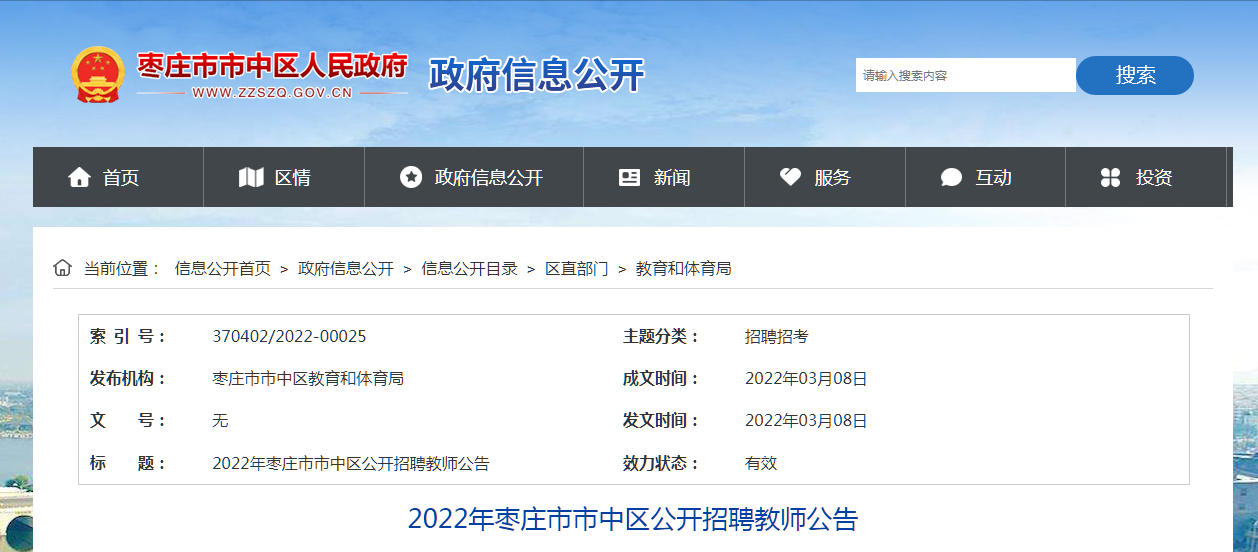Click index number 370402/2022-00025
Screen dimensions: 1258x552
coord(289,337)
